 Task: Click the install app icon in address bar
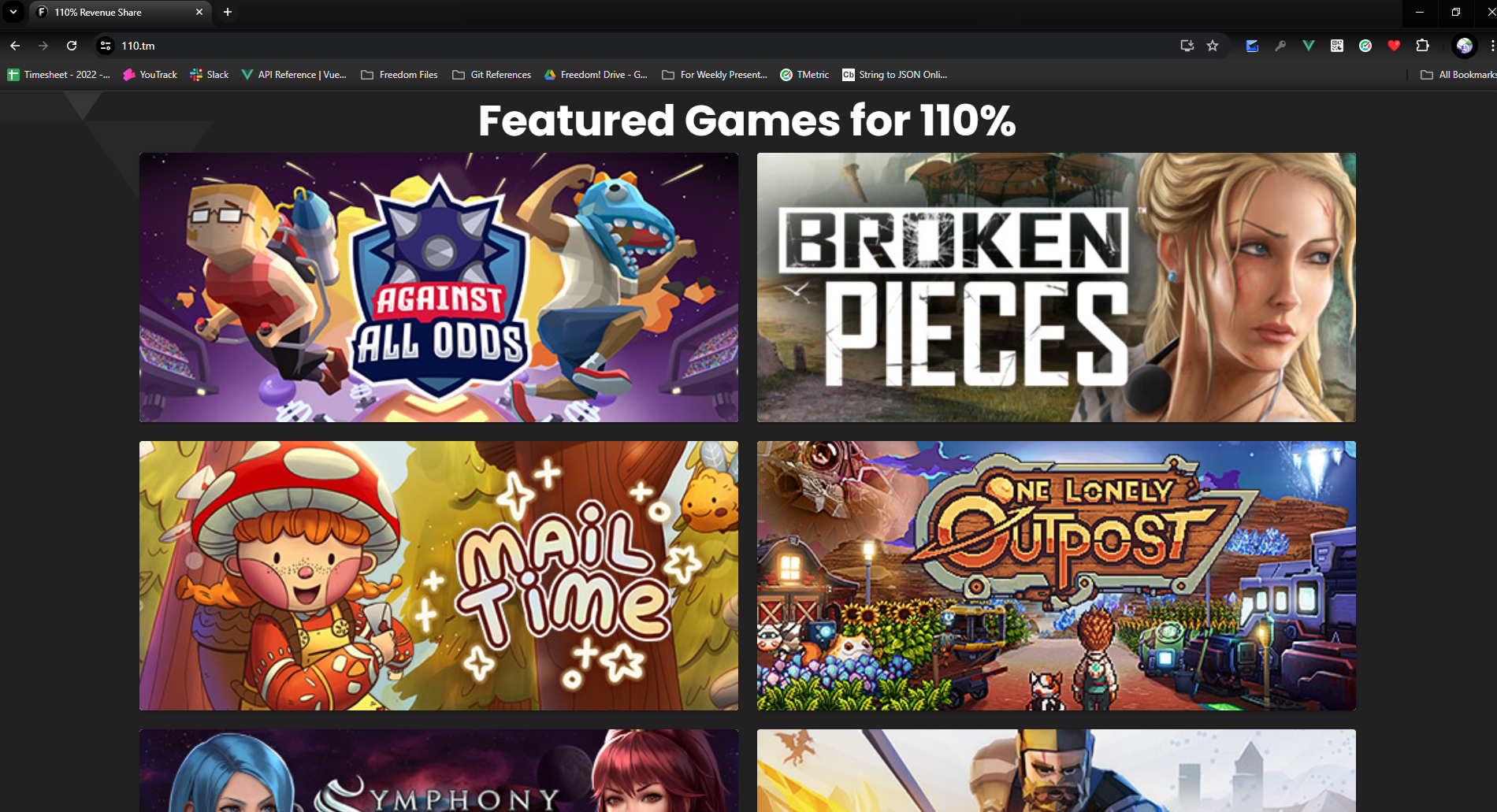(x=1187, y=46)
